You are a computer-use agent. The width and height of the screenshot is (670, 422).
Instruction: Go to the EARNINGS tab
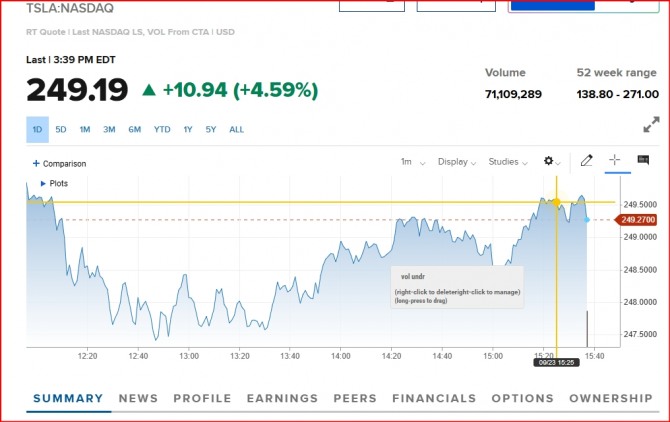point(282,398)
